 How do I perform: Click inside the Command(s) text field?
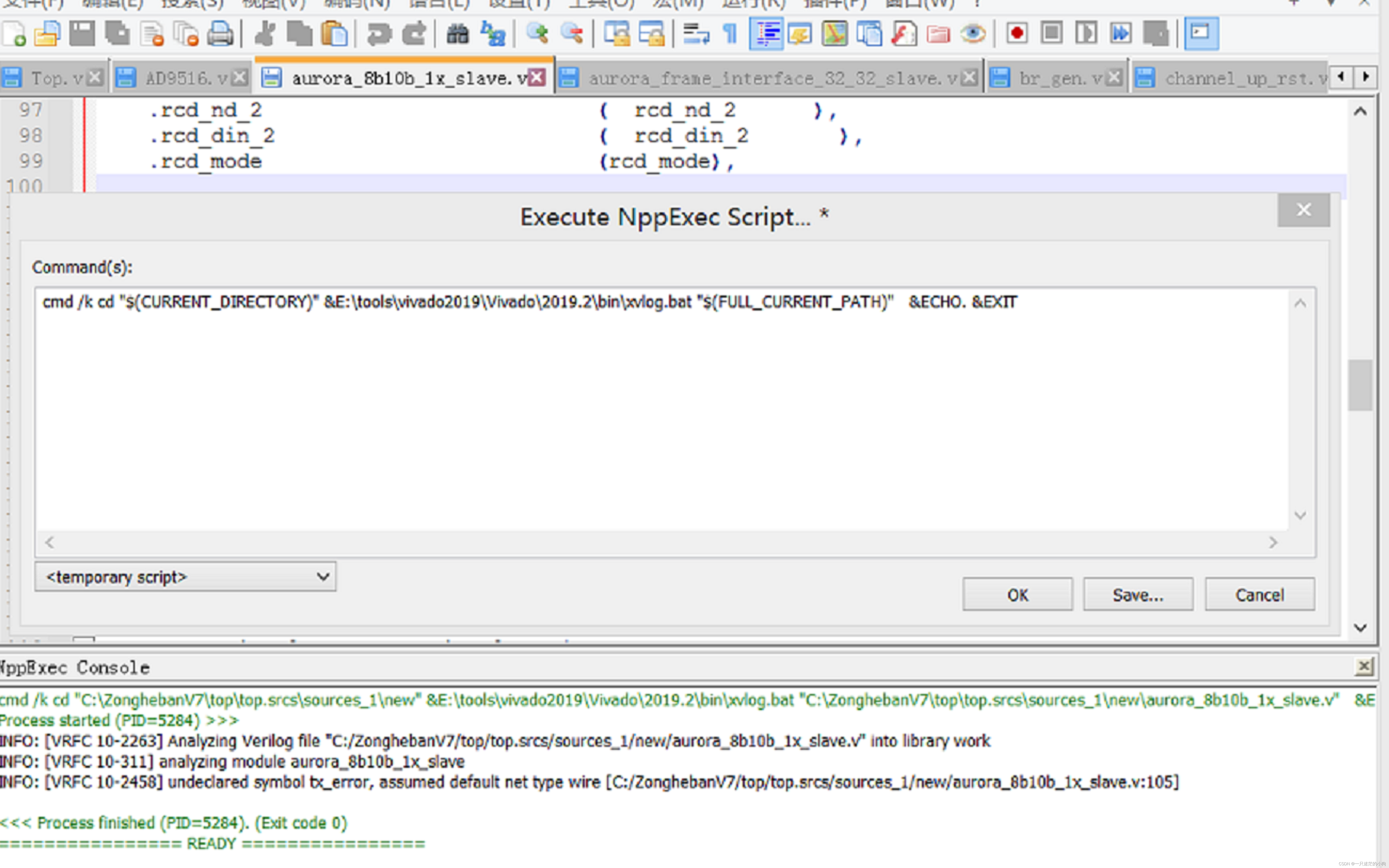(x=632, y=402)
